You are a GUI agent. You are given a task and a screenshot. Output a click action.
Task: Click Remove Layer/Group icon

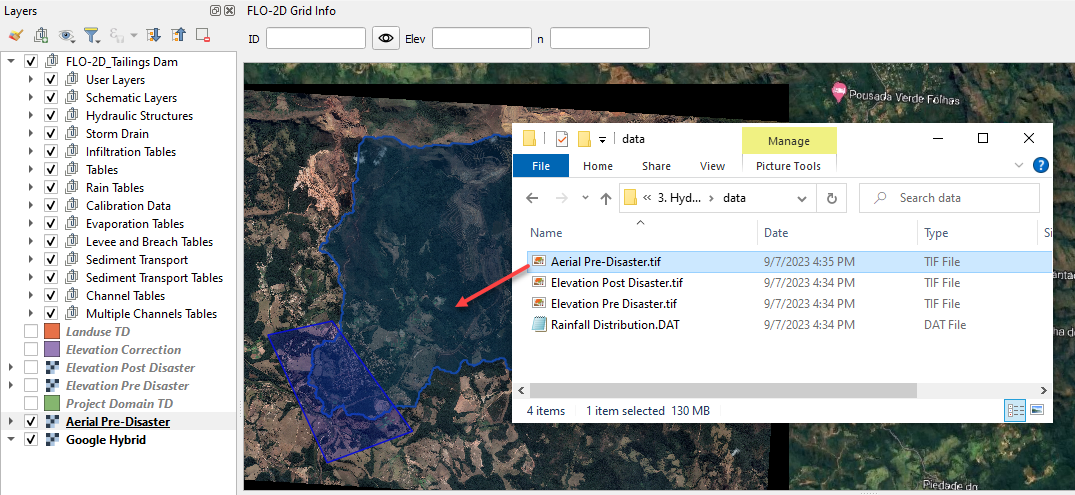pos(203,35)
